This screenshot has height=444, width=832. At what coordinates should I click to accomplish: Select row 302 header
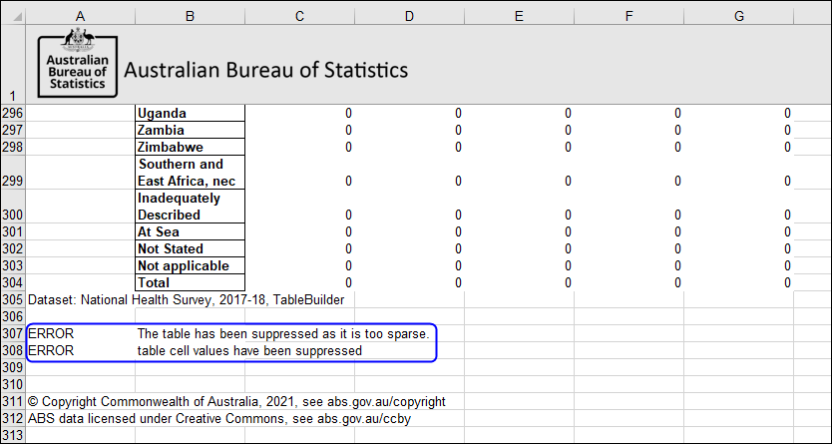(13, 249)
